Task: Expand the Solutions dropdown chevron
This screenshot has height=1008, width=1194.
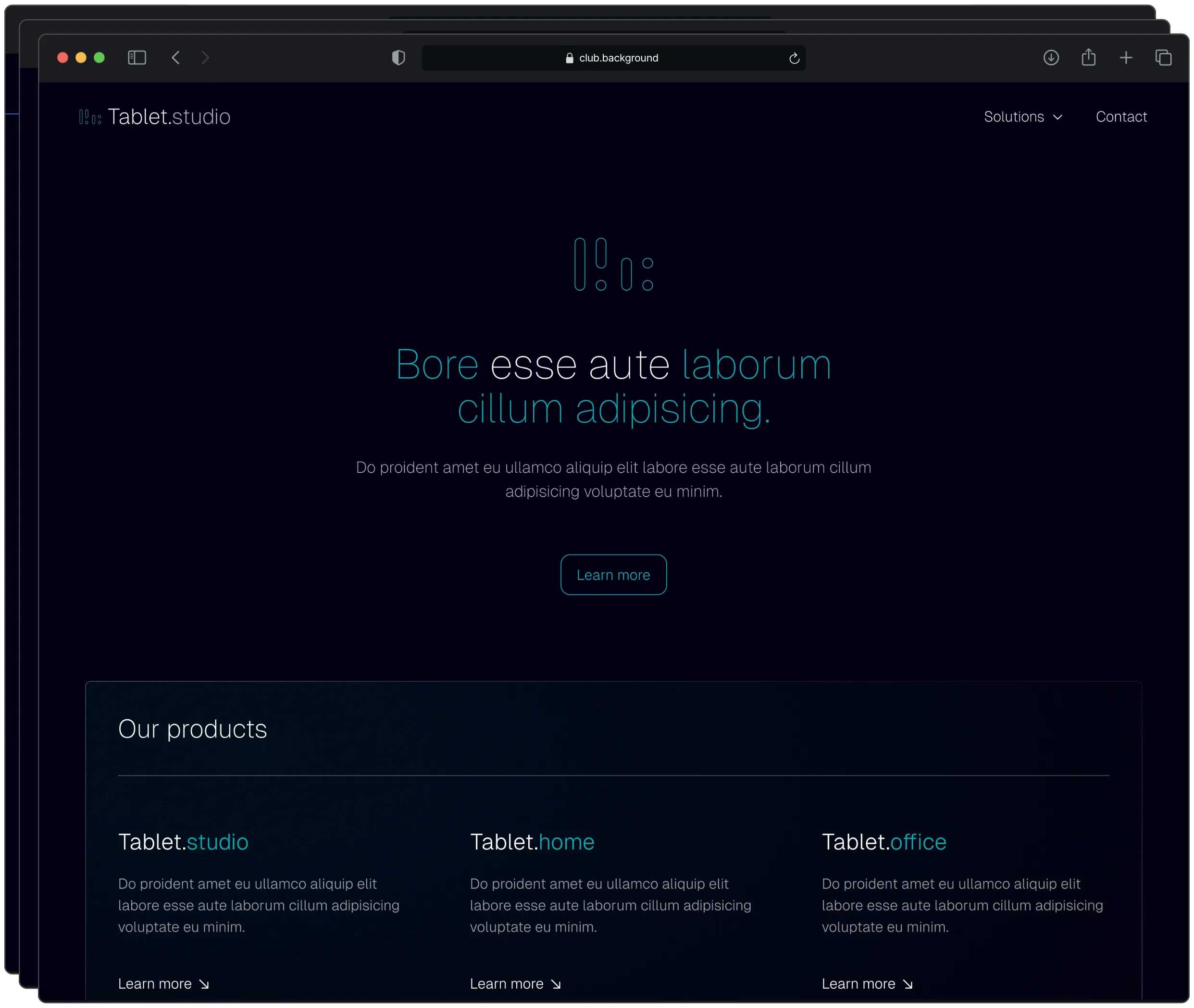Action: (1057, 117)
